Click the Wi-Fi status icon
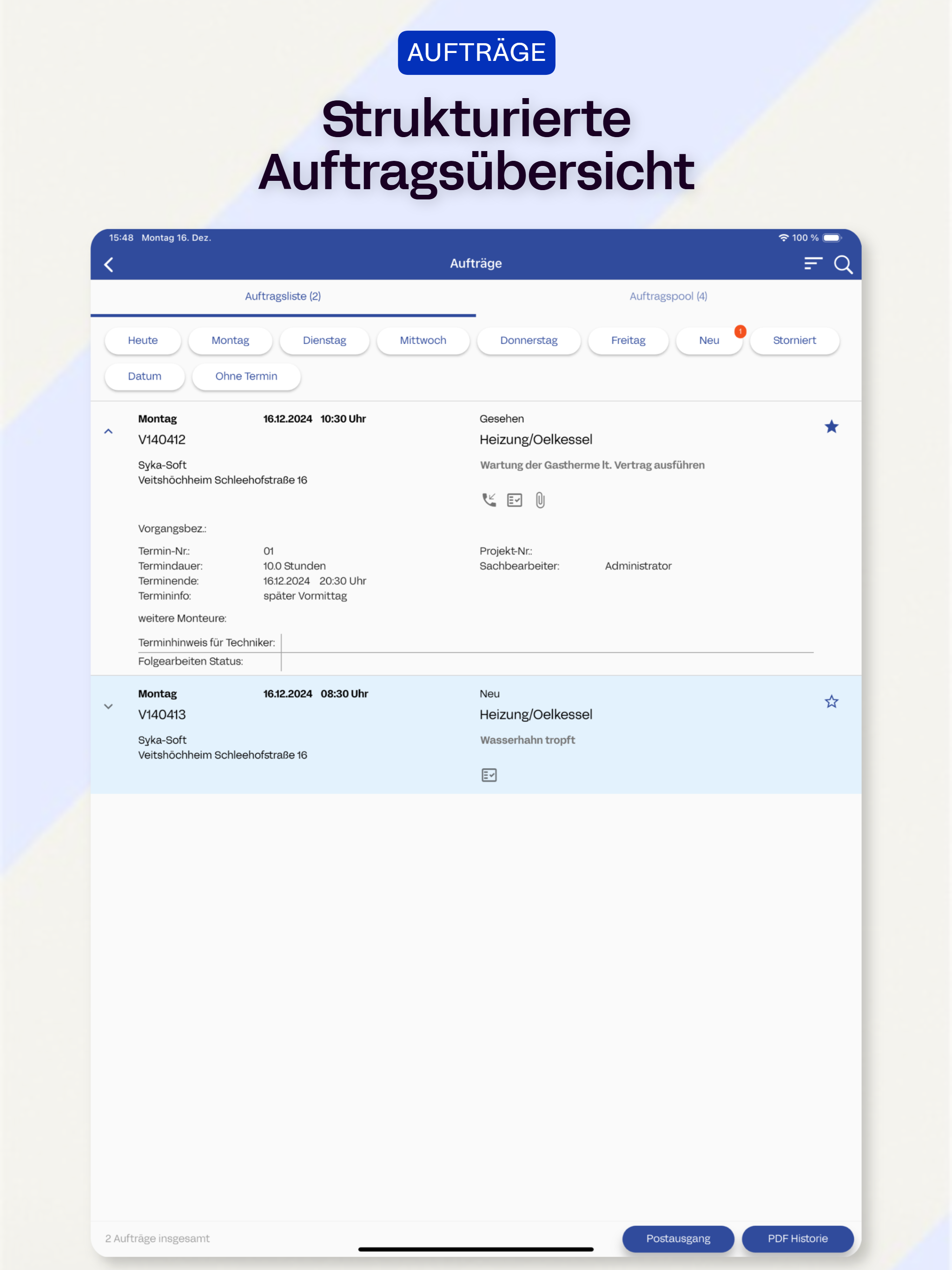 (x=783, y=238)
